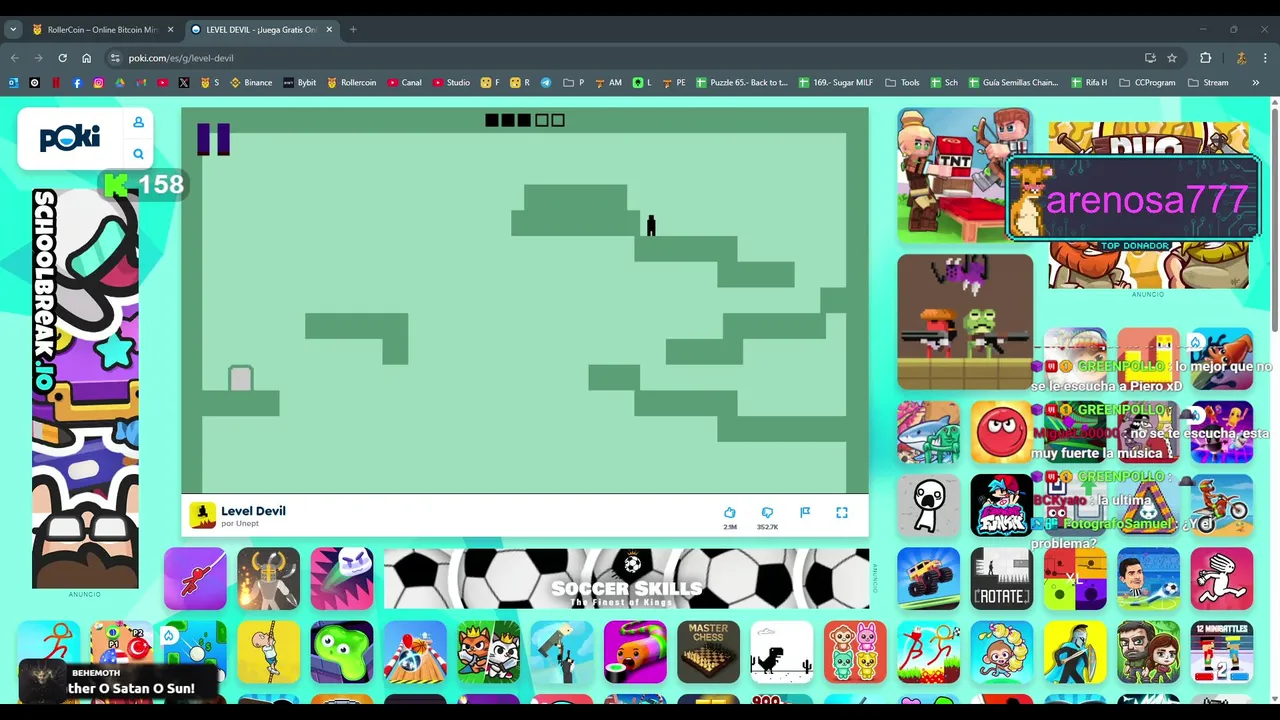This screenshot has height=720, width=1280.
Task: Open the Telegram bookmark icon
Action: 546,83
